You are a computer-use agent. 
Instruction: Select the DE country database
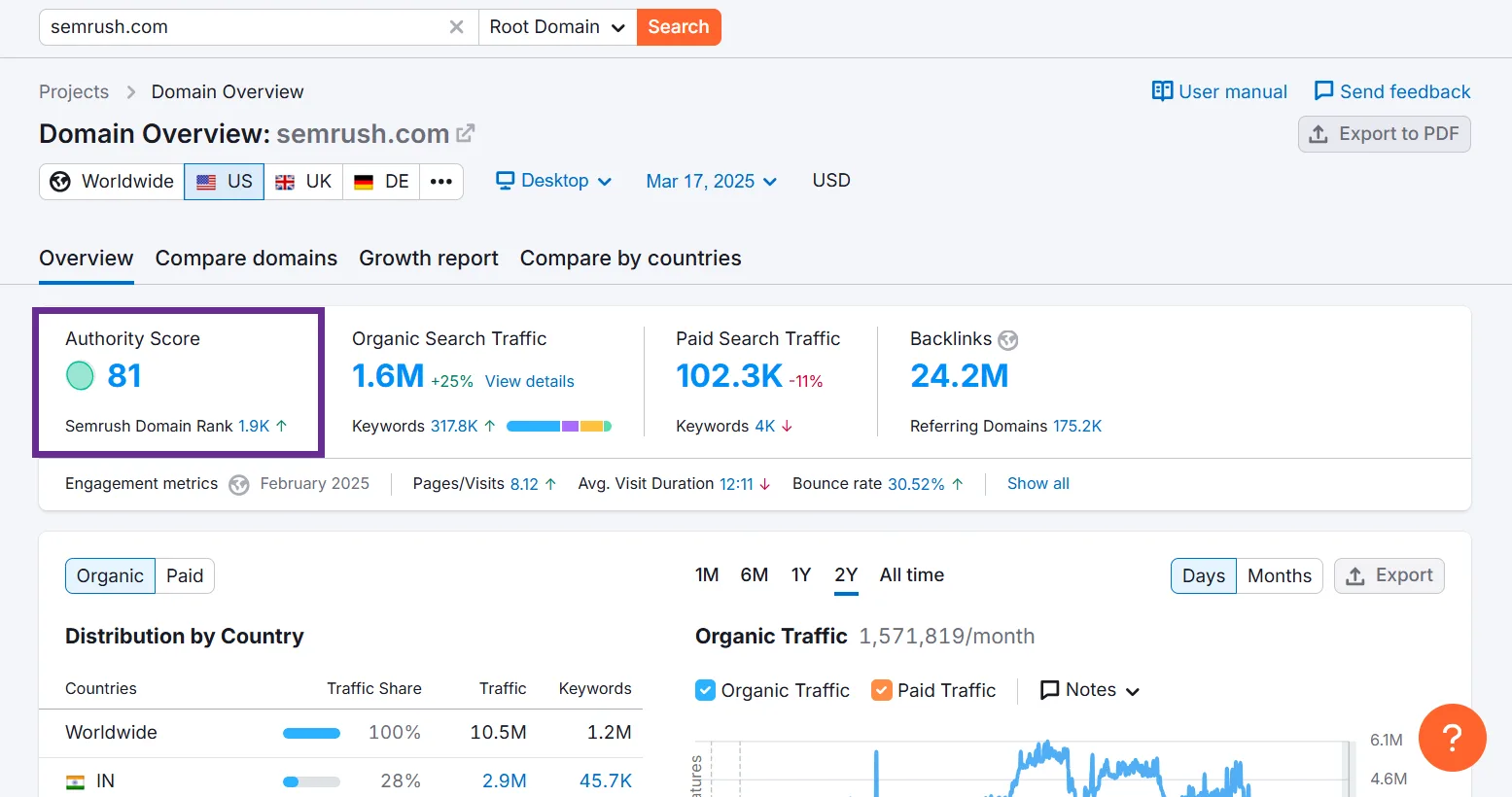coord(381,182)
